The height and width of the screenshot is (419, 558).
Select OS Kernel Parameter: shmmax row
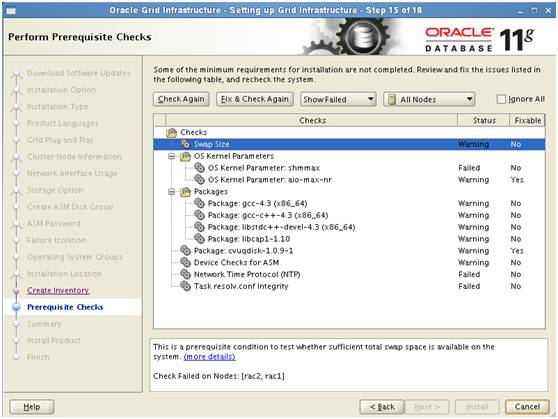pos(349,168)
